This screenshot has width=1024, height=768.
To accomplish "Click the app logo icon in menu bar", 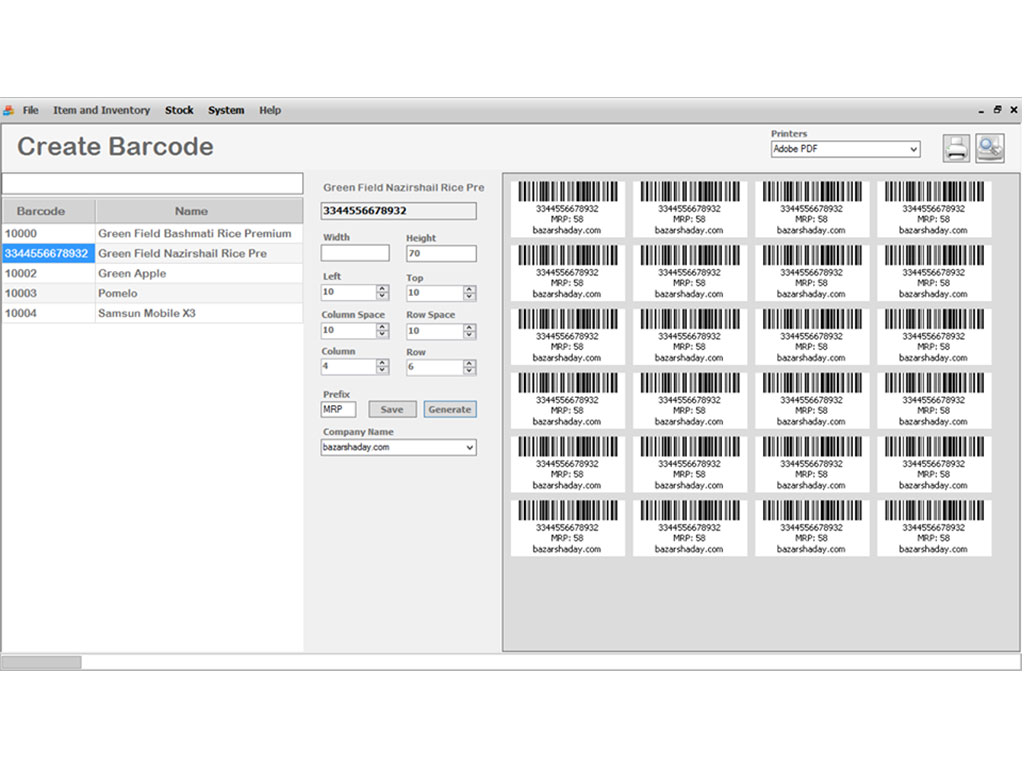I will pos(9,110).
